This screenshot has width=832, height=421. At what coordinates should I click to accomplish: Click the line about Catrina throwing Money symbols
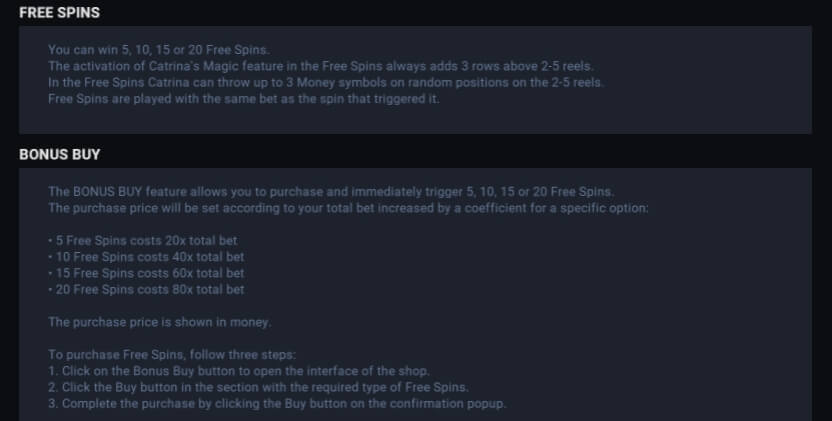pos(326,83)
